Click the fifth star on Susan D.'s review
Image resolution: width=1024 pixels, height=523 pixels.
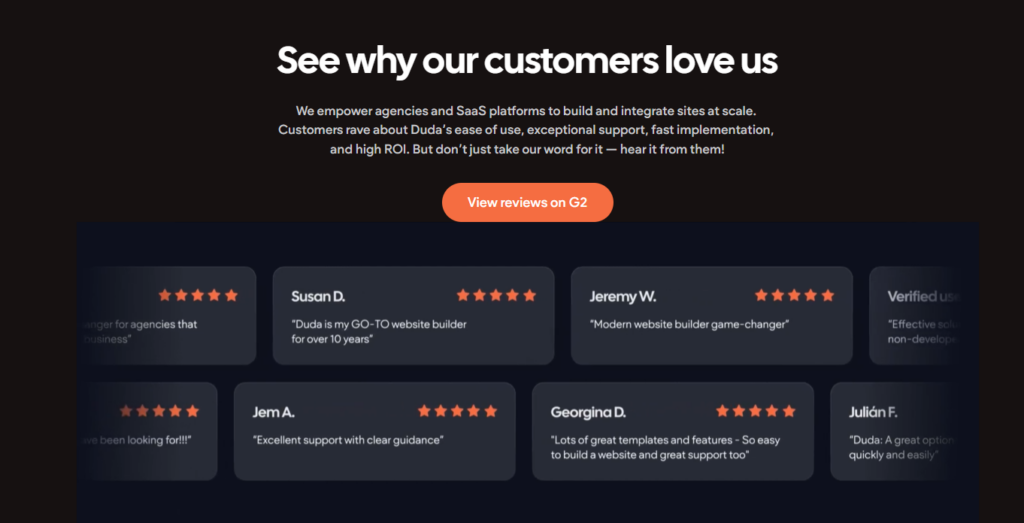(530, 295)
